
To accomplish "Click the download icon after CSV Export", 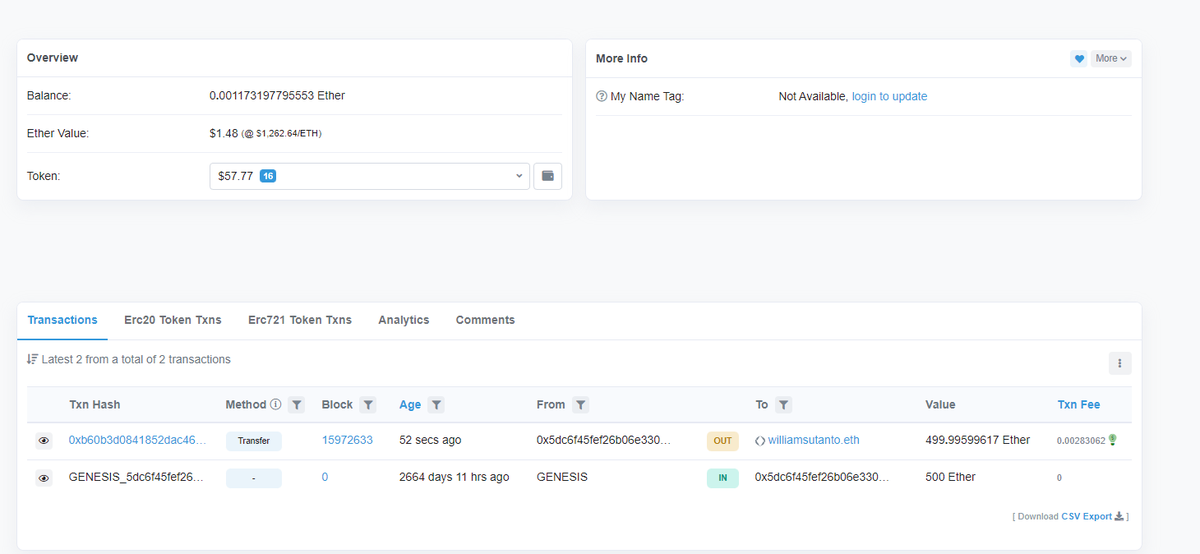I will 1119,516.
